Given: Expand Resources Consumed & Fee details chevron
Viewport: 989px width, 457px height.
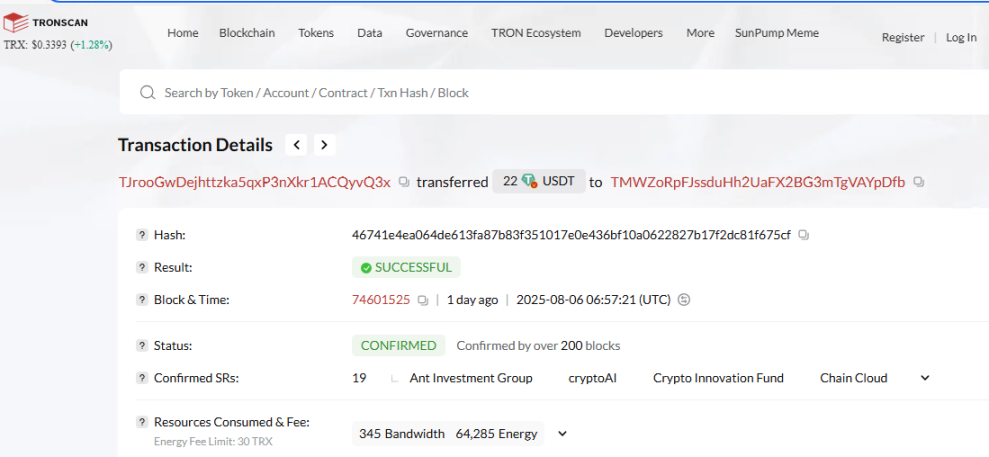Looking at the screenshot, I should pos(563,434).
